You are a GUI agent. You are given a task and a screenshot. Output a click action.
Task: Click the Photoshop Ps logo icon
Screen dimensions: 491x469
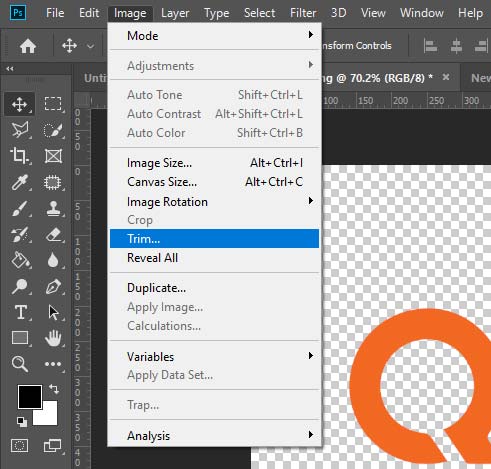[18, 13]
